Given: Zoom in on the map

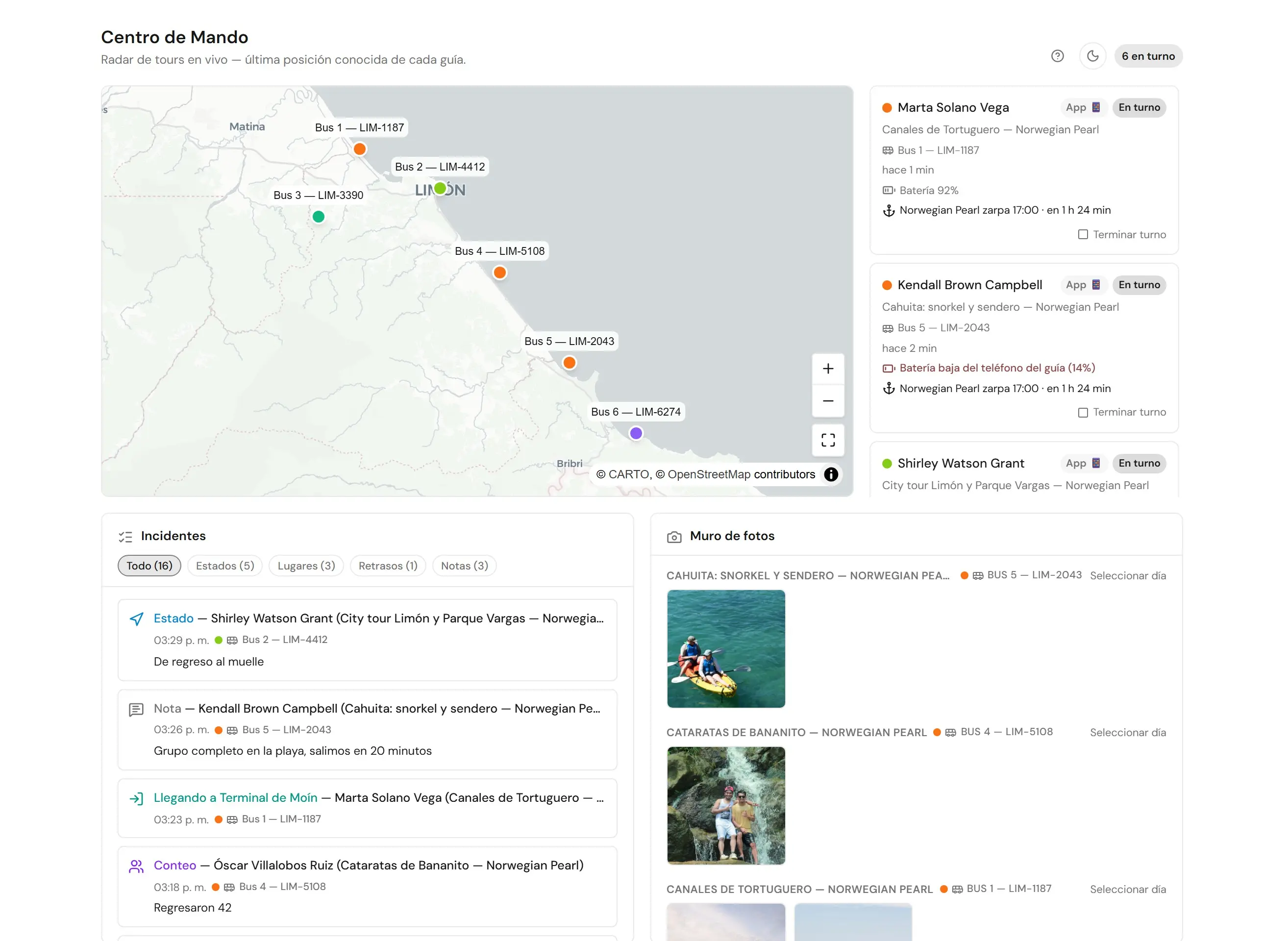Looking at the screenshot, I should tap(828, 369).
